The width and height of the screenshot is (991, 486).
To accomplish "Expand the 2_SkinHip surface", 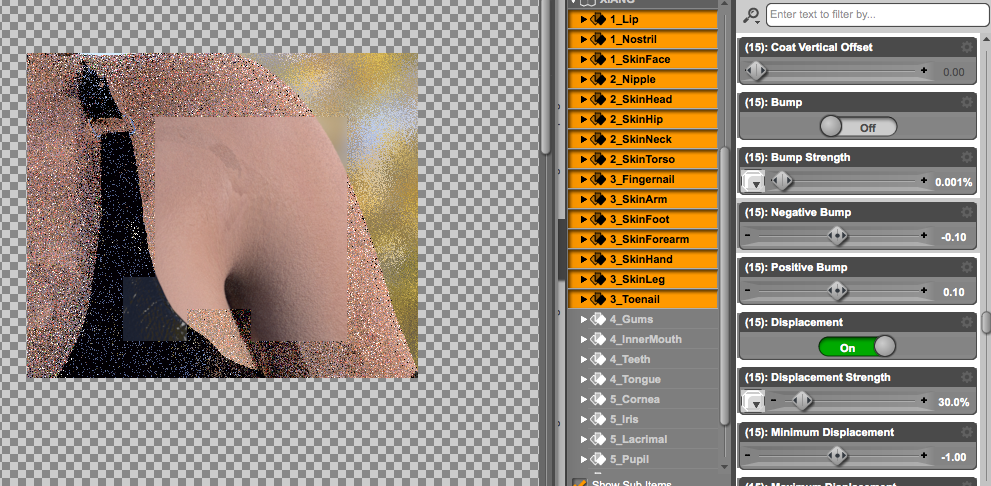I will (x=584, y=119).
